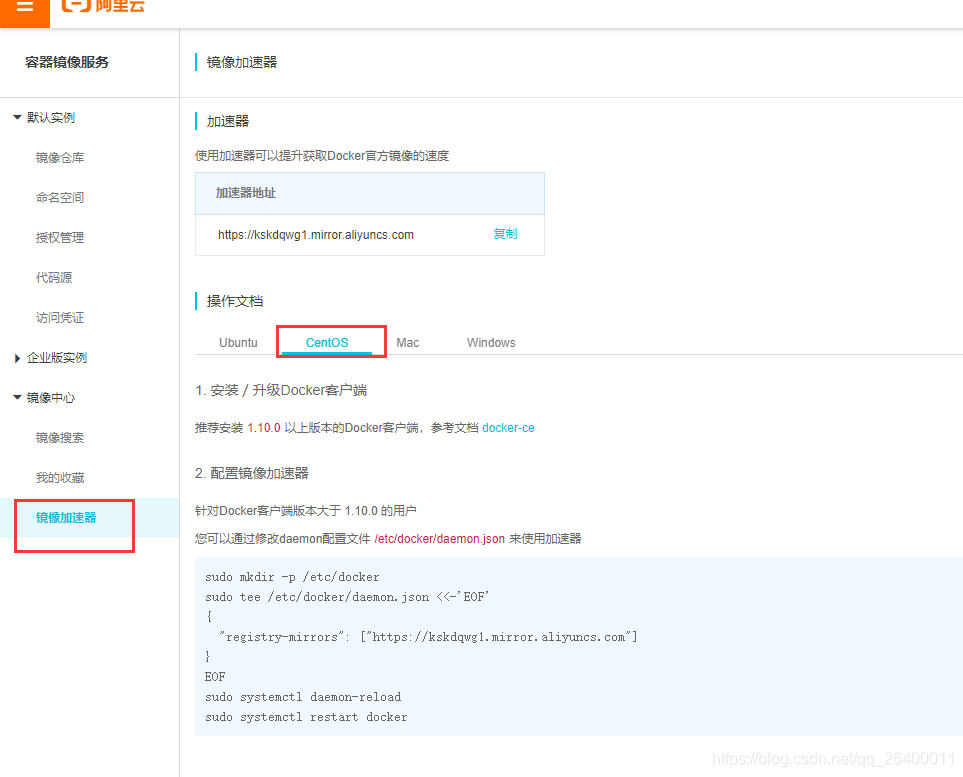Click the 操作文档 section heading

coord(235,301)
